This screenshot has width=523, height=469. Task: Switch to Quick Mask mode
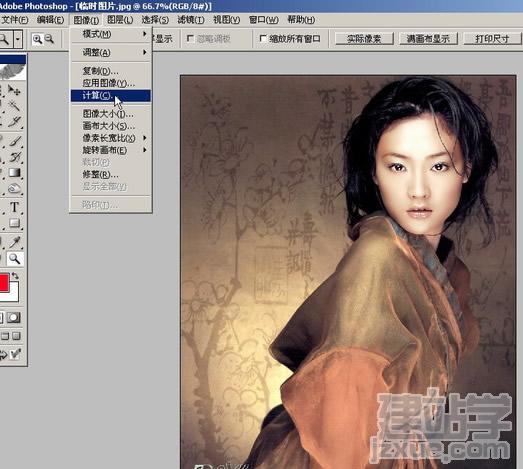13,317
